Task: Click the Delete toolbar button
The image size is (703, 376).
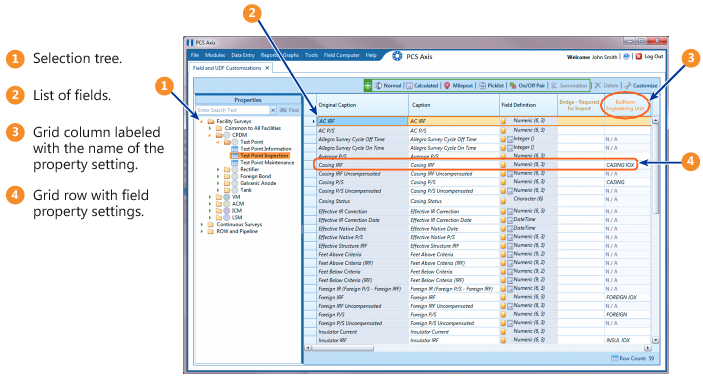Action: pos(606,85)
